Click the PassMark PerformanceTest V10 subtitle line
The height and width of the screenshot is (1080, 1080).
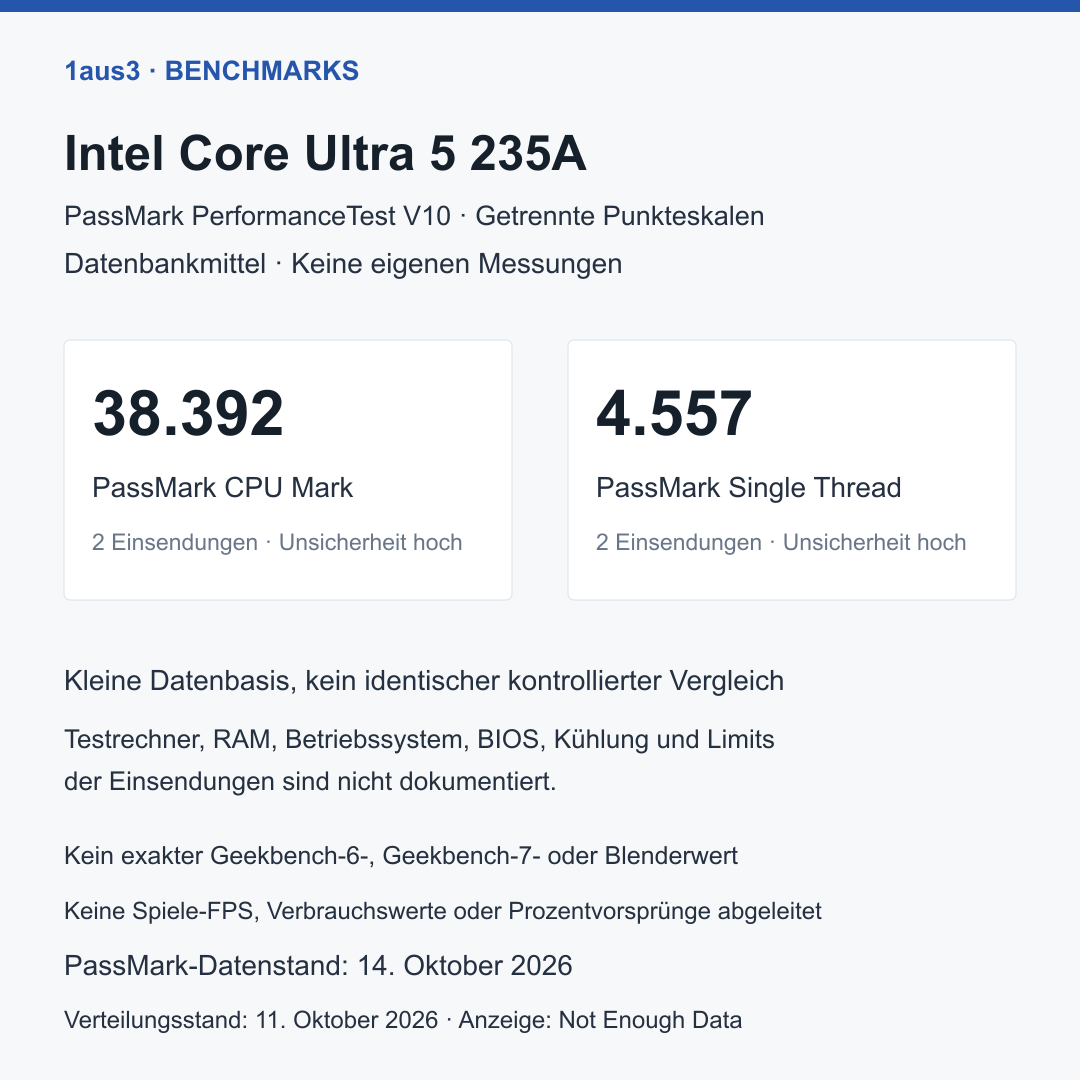pyautogui.click(x=414, y=216)
